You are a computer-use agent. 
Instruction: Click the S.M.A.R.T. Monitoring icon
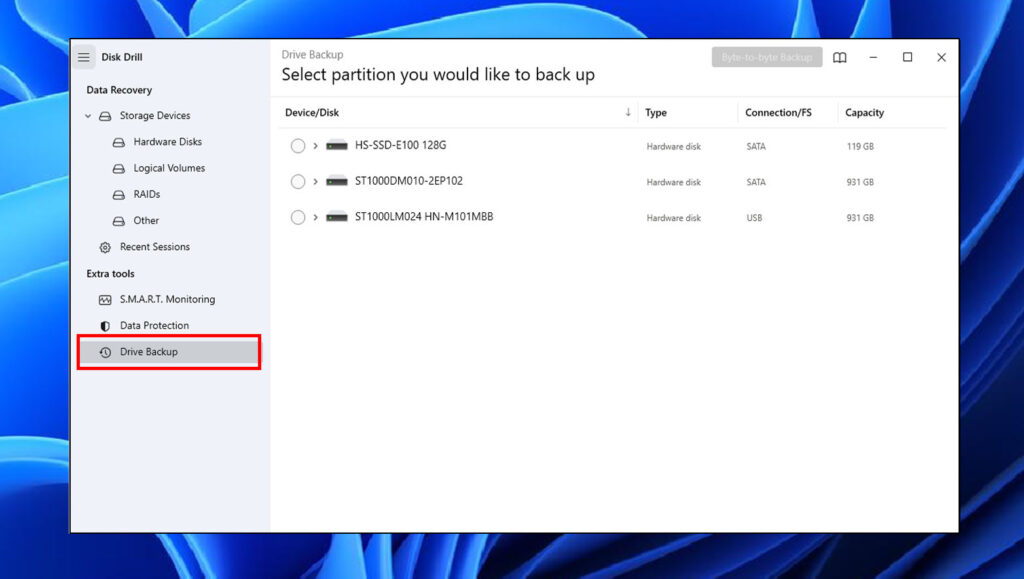point(104,299)
